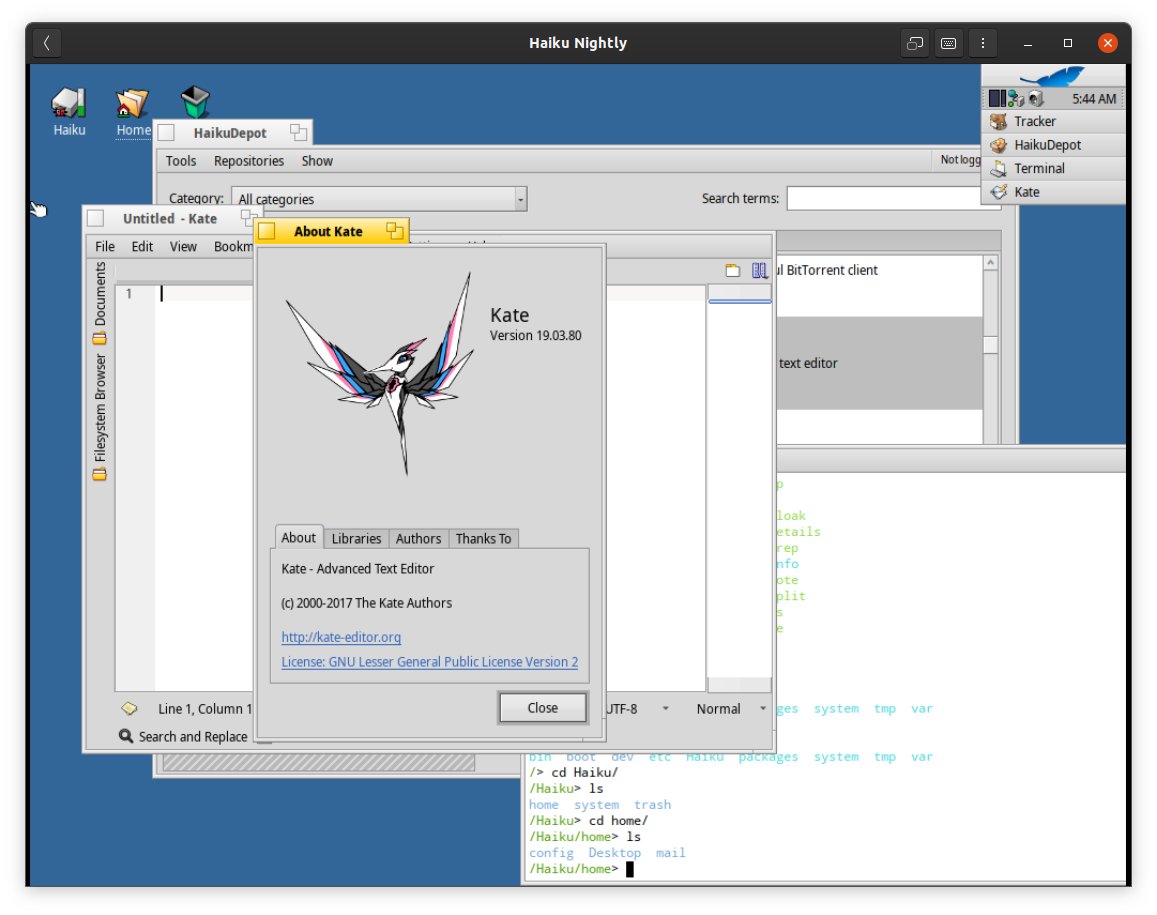The height and width of the screenshot is (915, 1157).
Task: Click the Not logged in label in HaikuDepot
Action: 960,159
